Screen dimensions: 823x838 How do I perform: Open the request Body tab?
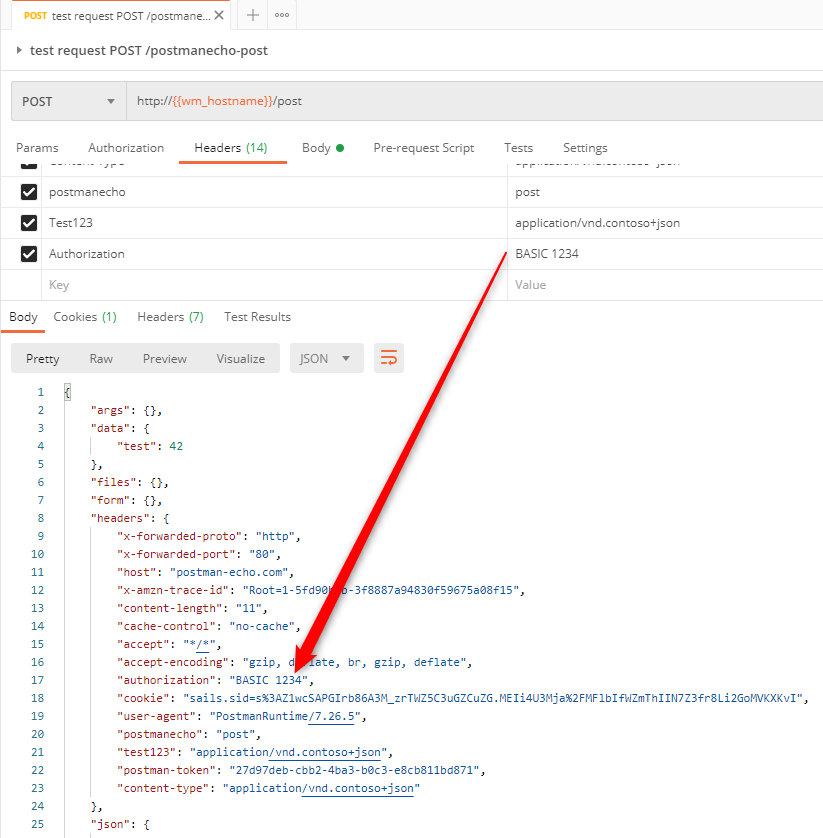point(323,148)
